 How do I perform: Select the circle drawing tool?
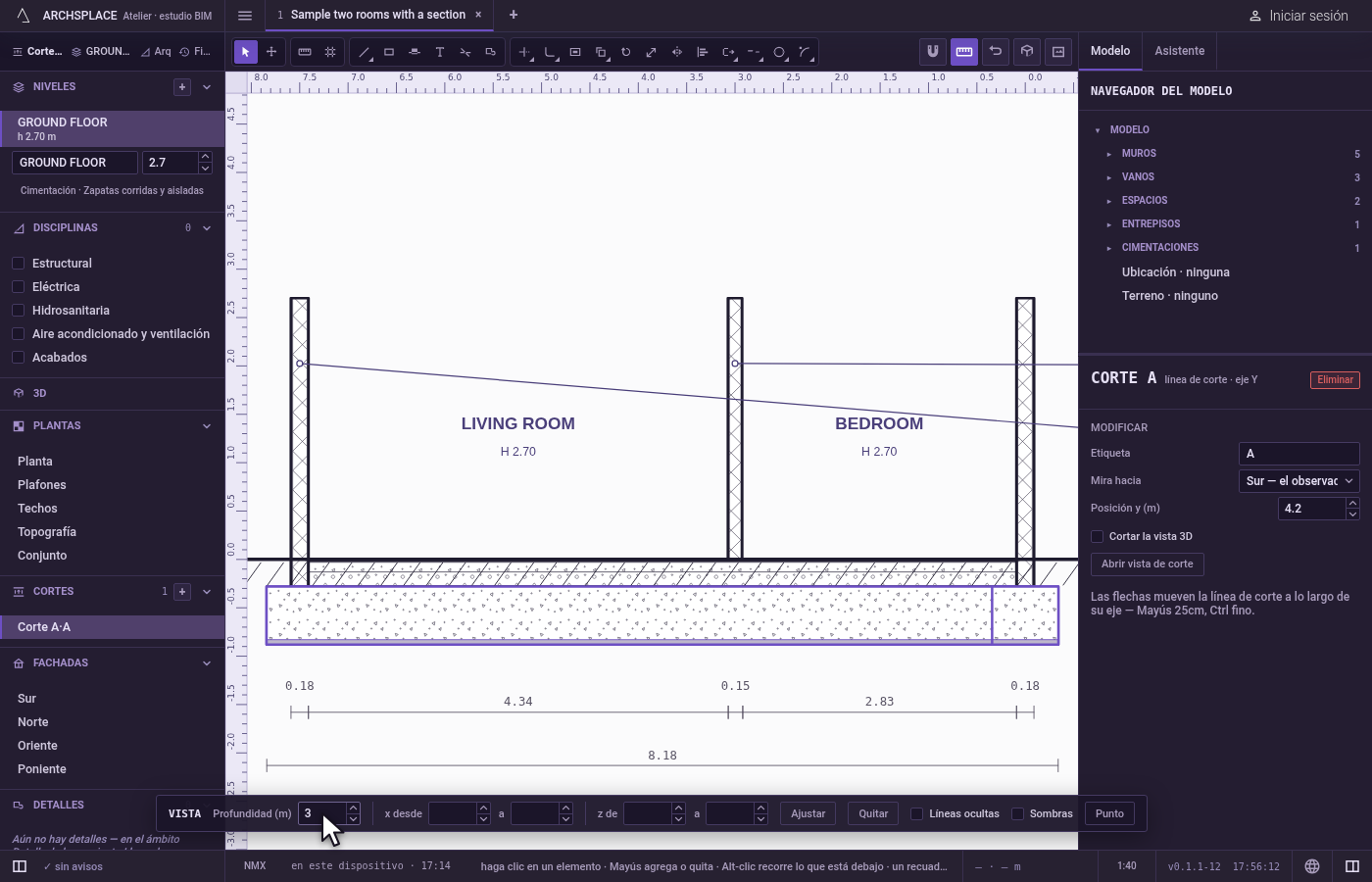(779, 52)
